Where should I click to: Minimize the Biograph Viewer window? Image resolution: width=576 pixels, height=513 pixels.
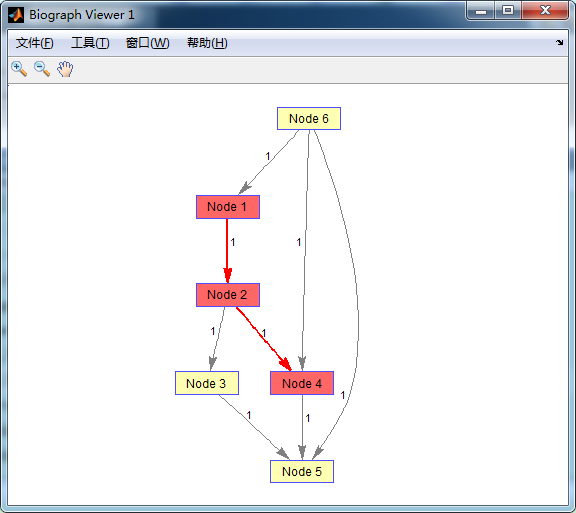coord(481,11)
